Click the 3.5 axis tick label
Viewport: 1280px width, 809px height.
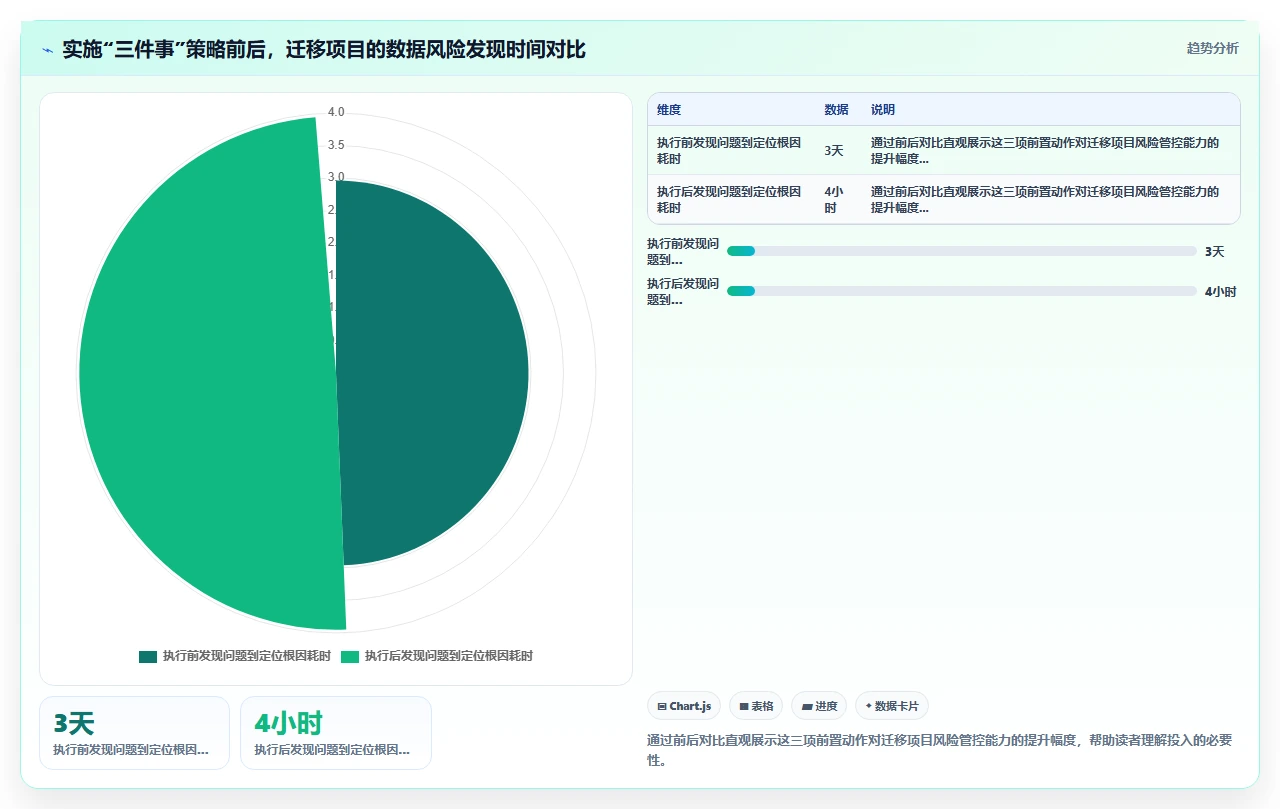336,145
